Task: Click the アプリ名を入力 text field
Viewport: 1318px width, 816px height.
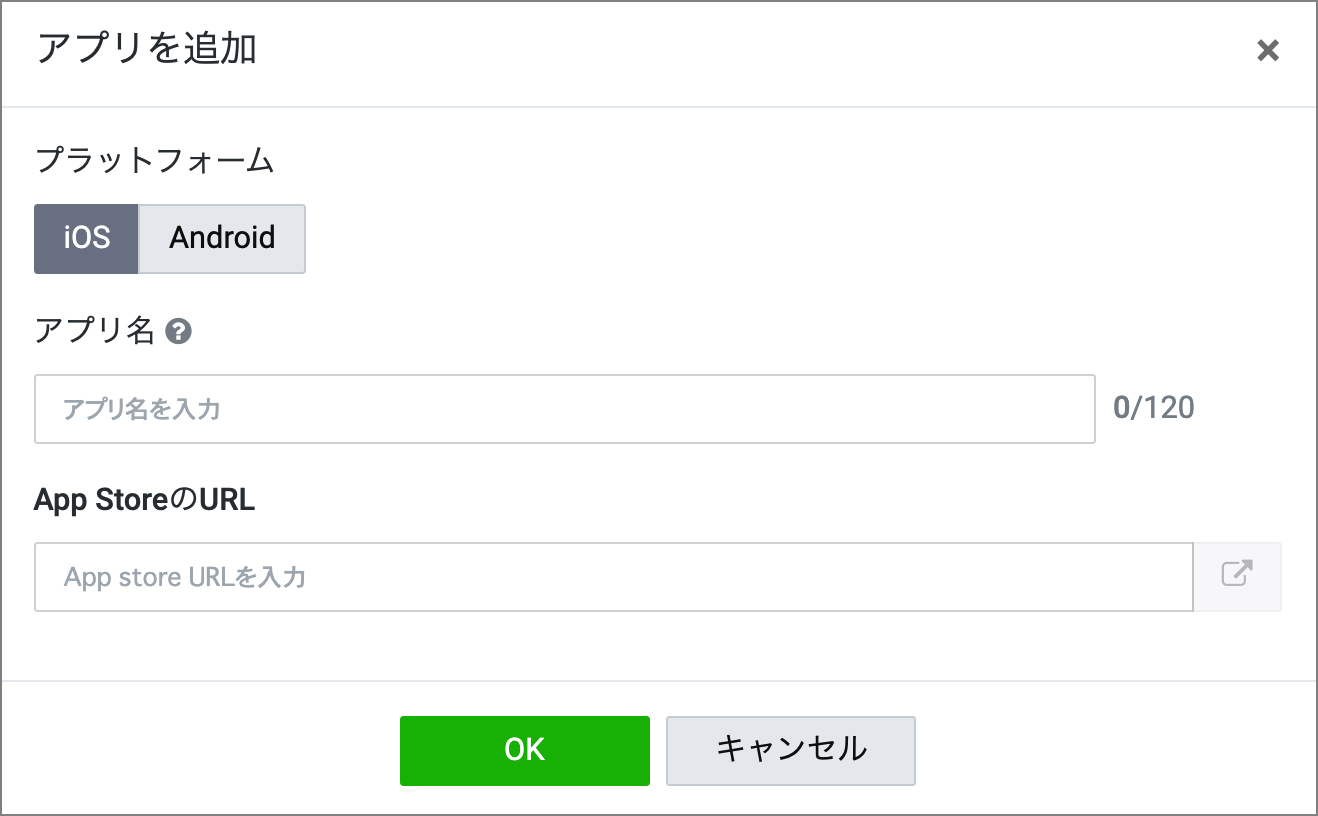Action: (564, 409)
